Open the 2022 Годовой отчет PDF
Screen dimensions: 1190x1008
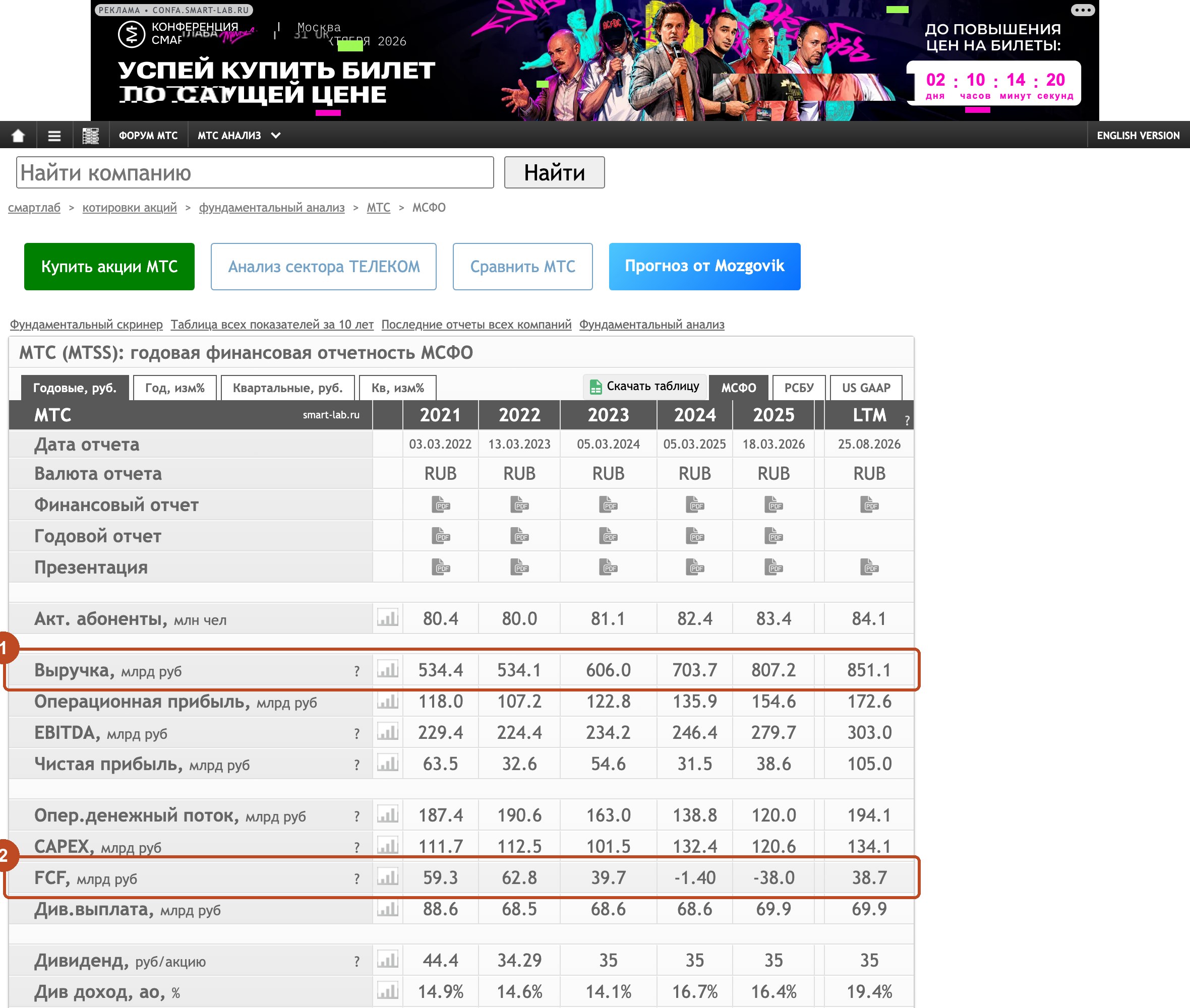519,536
